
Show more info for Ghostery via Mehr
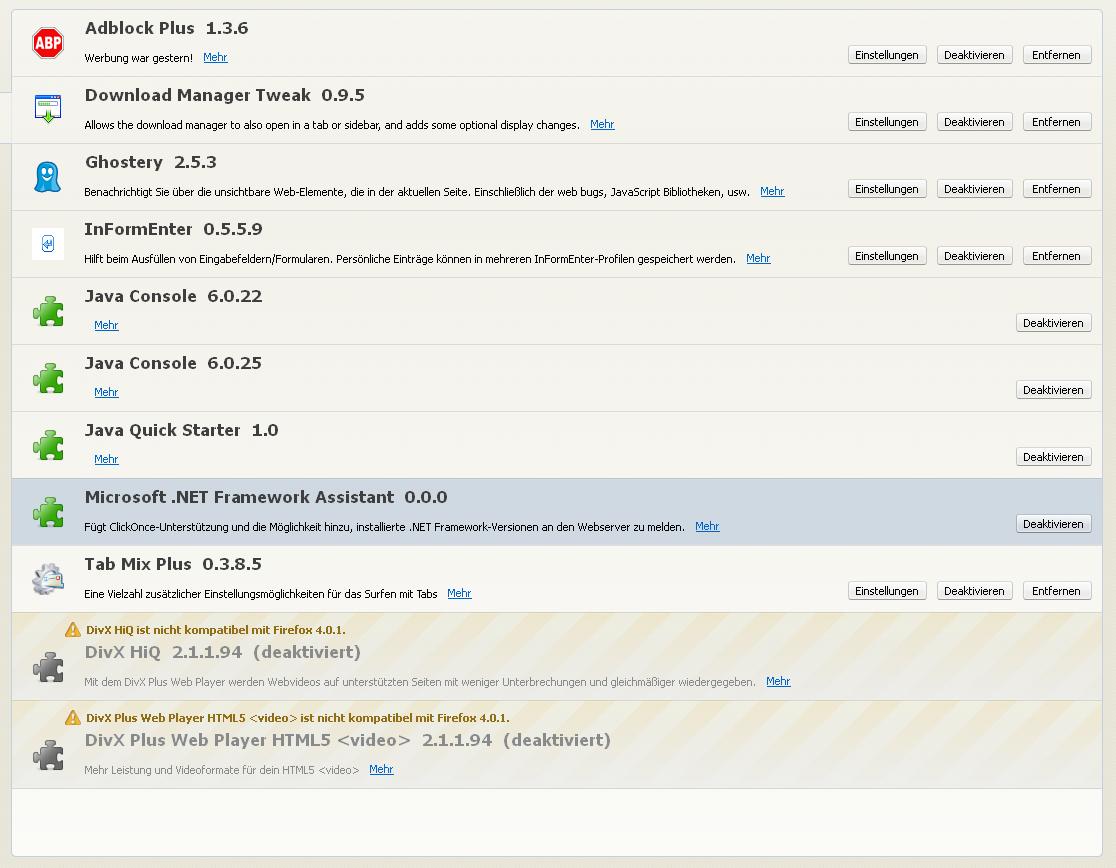[772, 191]
